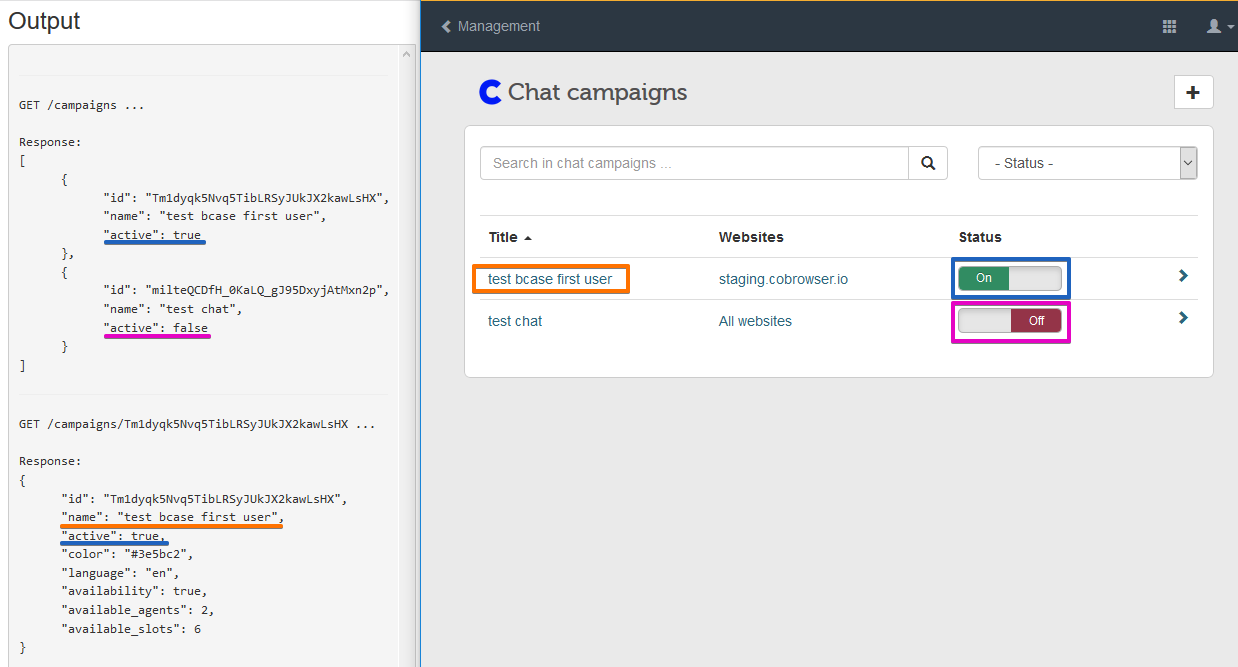The width and height of the screenshot is (1238, 667).
Task: Sort by the Title column header
Action: [502, 237]
